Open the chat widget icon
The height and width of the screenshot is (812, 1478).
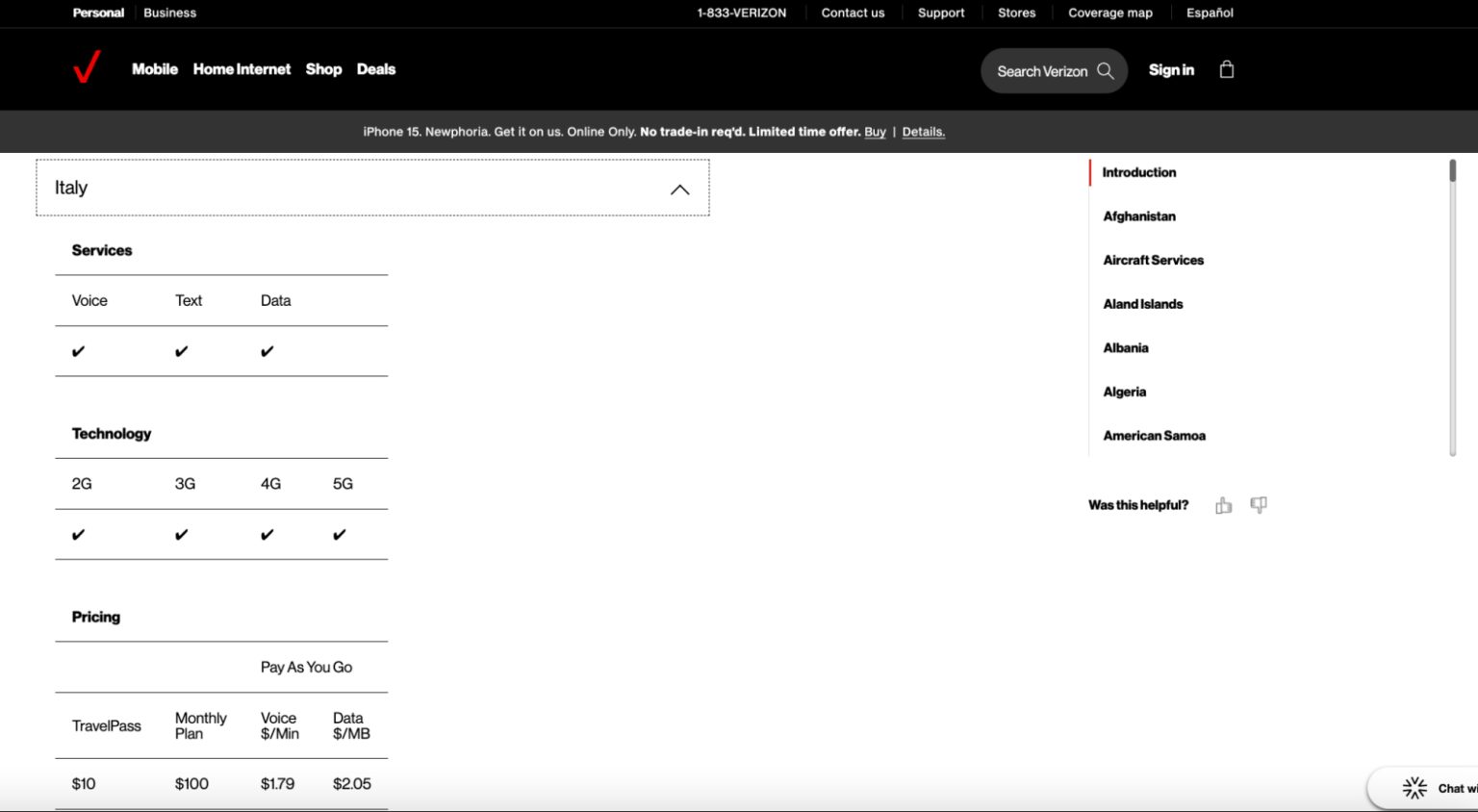tap(1414, 788)
